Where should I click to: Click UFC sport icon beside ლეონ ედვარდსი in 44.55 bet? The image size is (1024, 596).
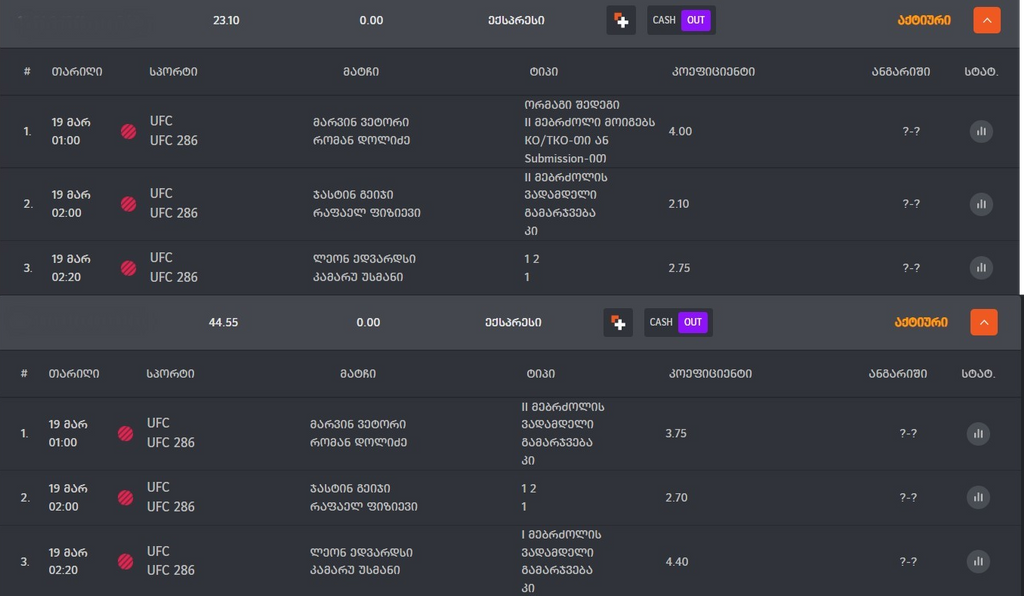pyautogui.click(x=125, y=561)
